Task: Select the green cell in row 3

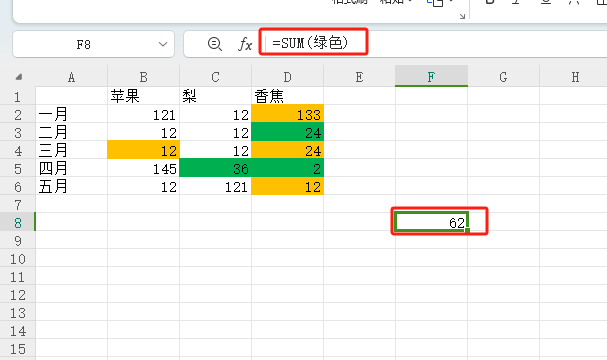Action: tap(287, 132)
